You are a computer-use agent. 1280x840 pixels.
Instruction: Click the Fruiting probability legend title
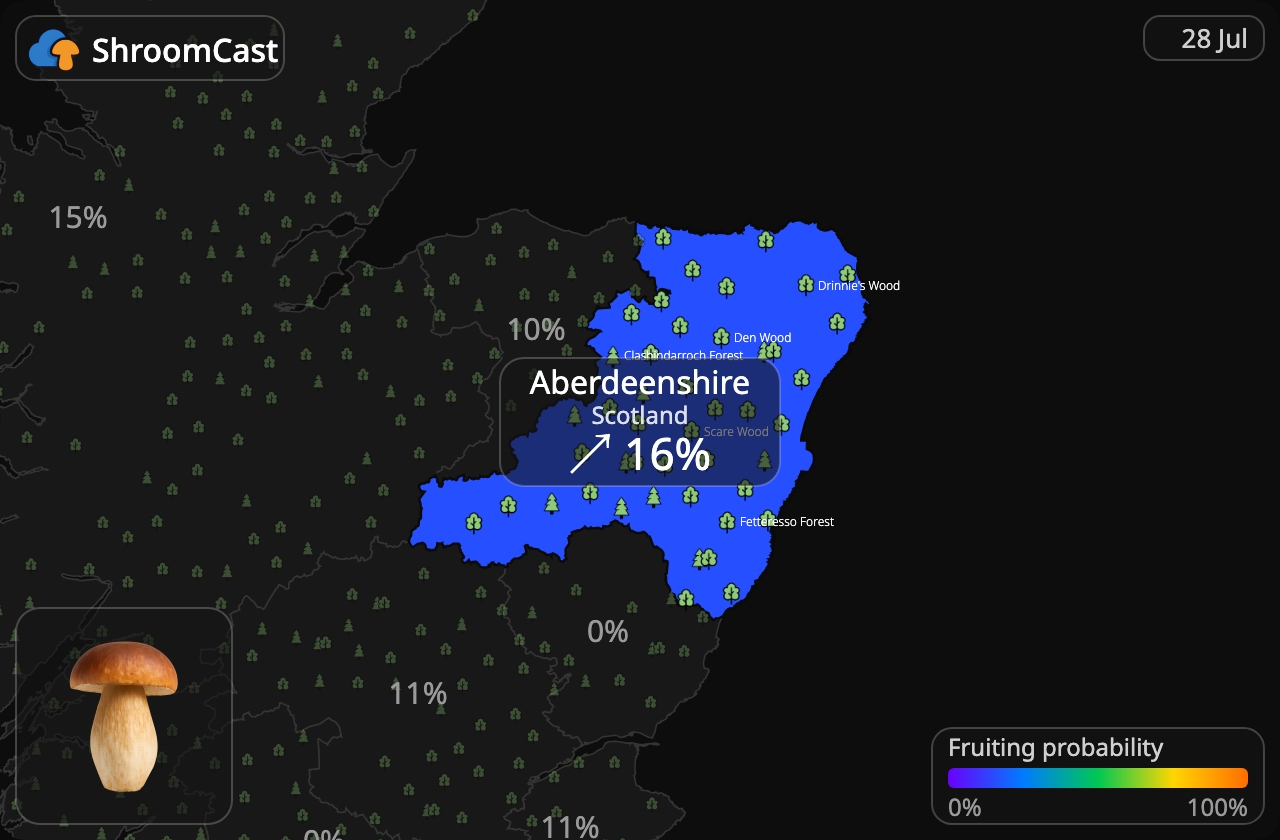point(1055,747)
